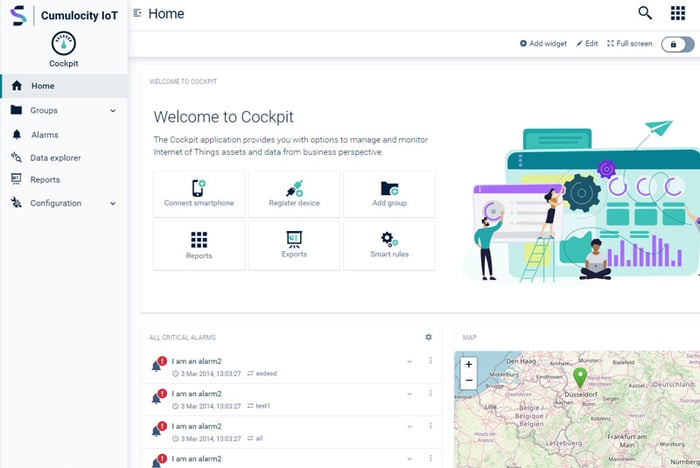Expand the alarm for asdasd

(x=409, y=361)
